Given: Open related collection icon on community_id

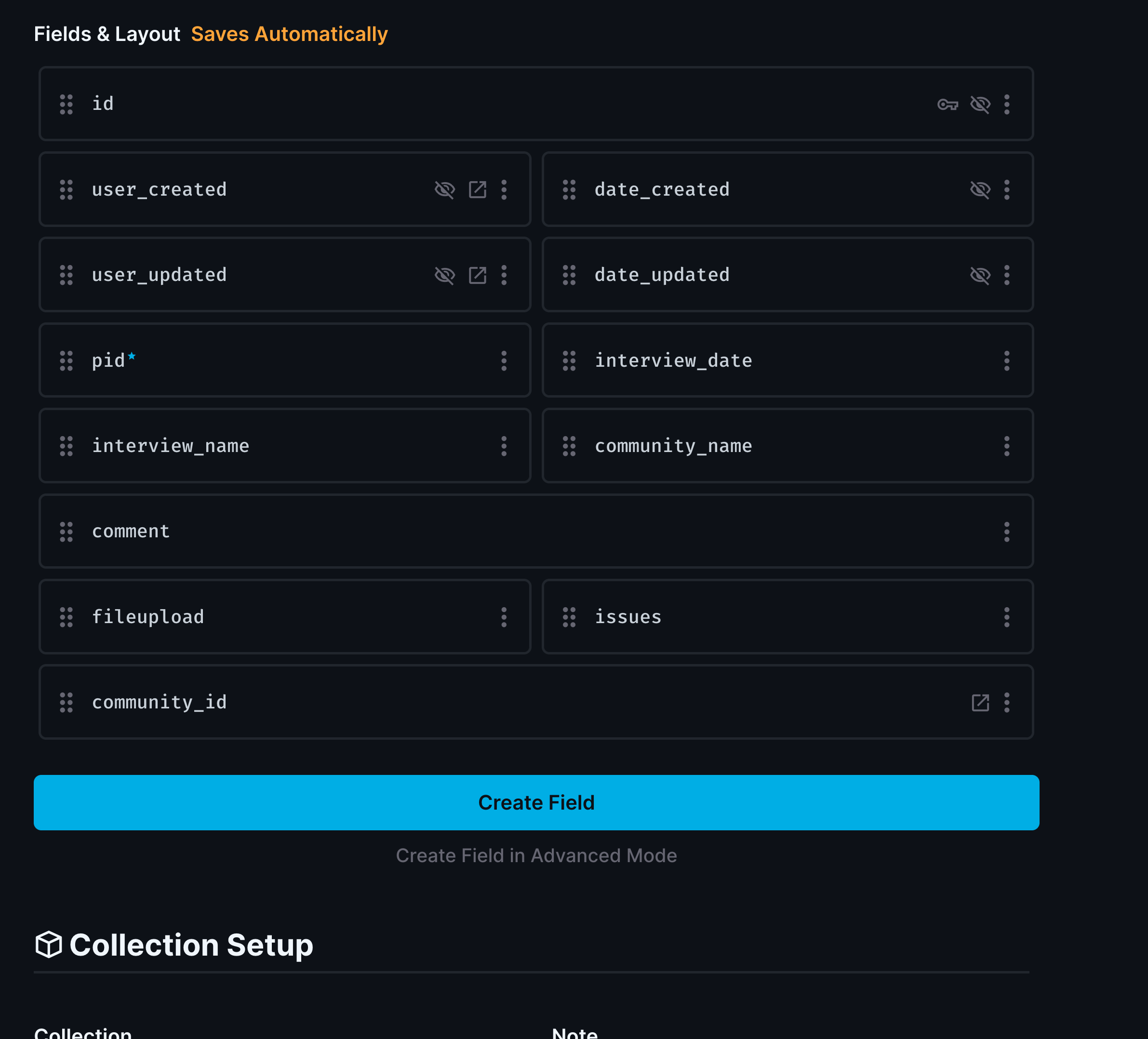Looking at the screenshot, I should coord(980,703).
